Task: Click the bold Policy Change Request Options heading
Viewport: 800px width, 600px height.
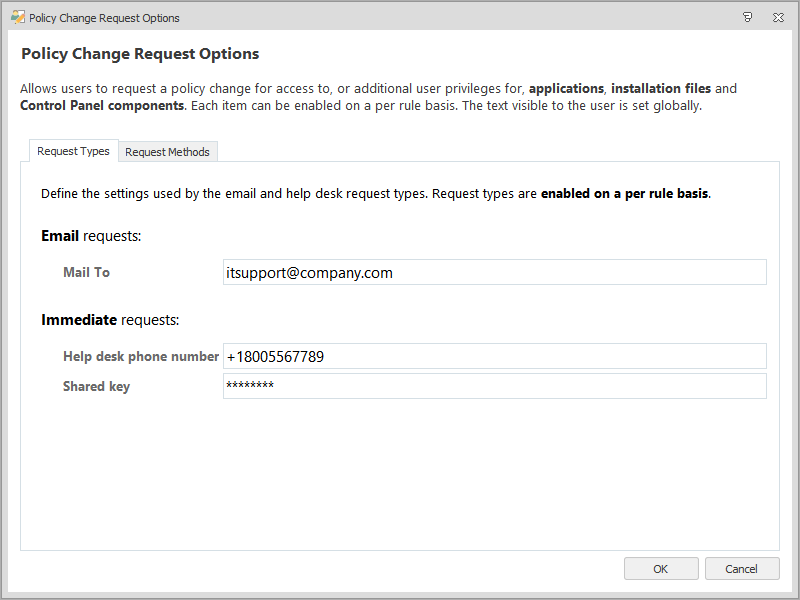Action: pyautogui.click(x=140, y=54)
